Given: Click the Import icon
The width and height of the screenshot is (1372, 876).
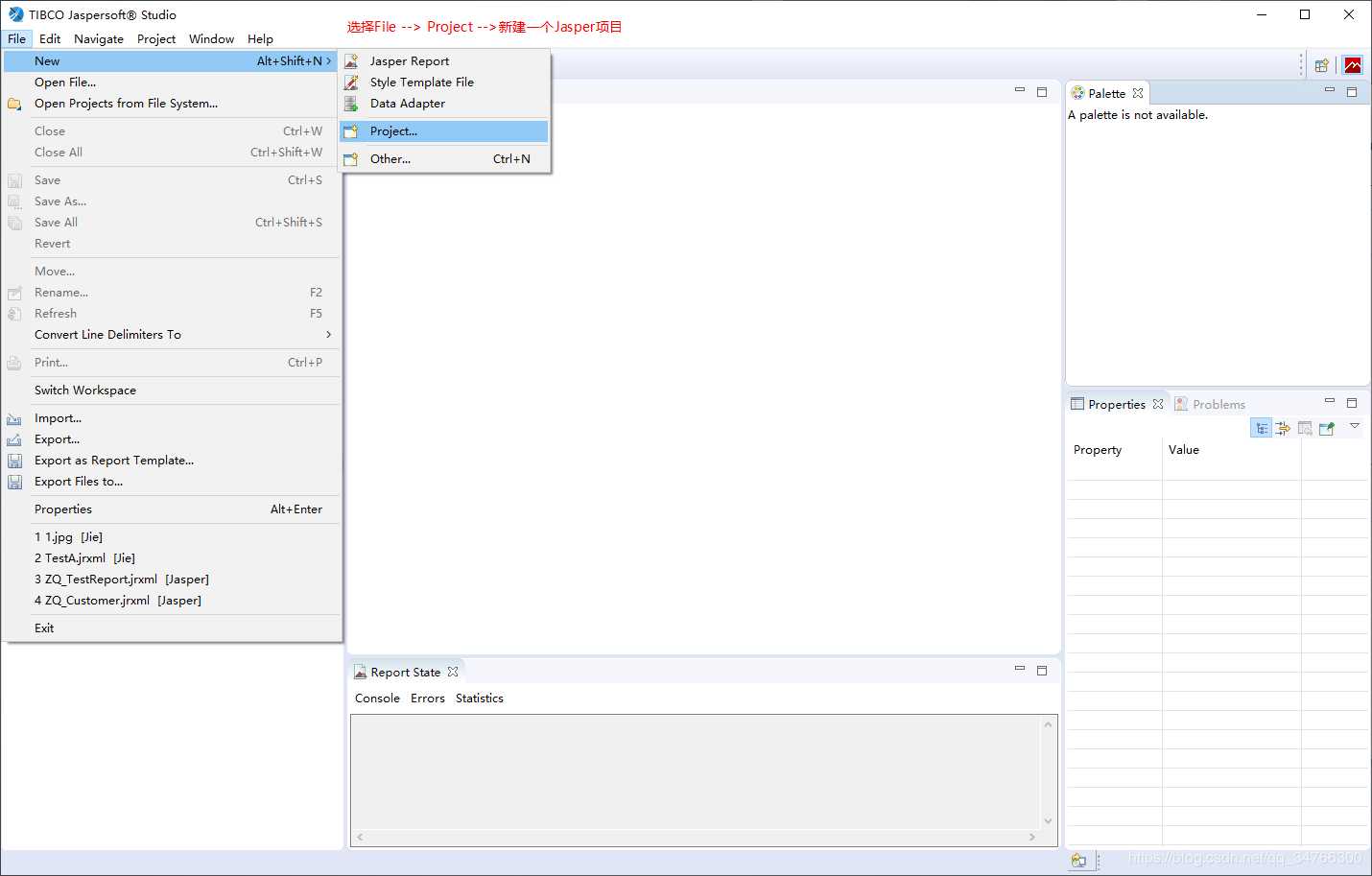Looking at the screenshot, I should 14,419.
